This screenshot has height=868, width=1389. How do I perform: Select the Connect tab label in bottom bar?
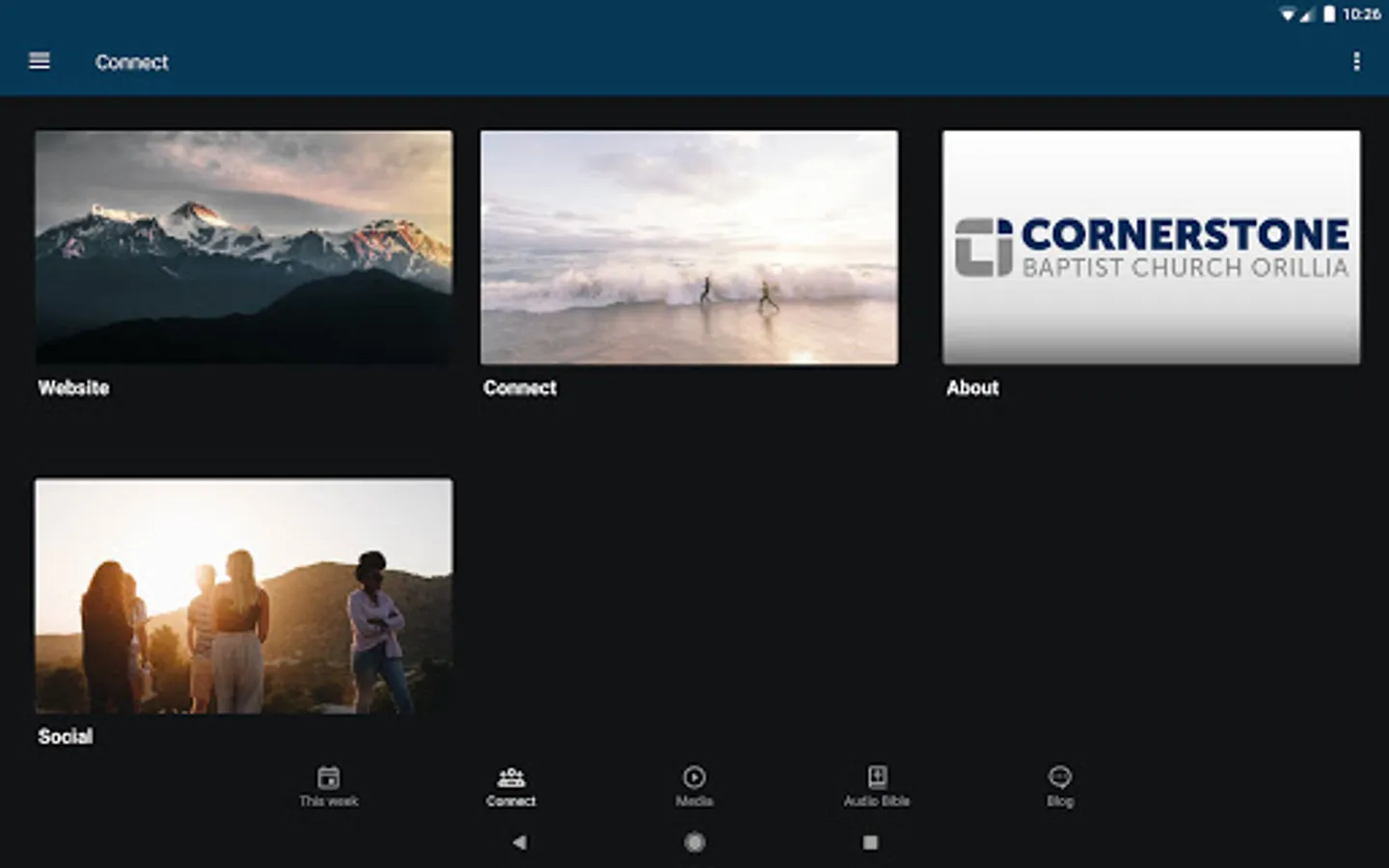click(x=511, y=801)
